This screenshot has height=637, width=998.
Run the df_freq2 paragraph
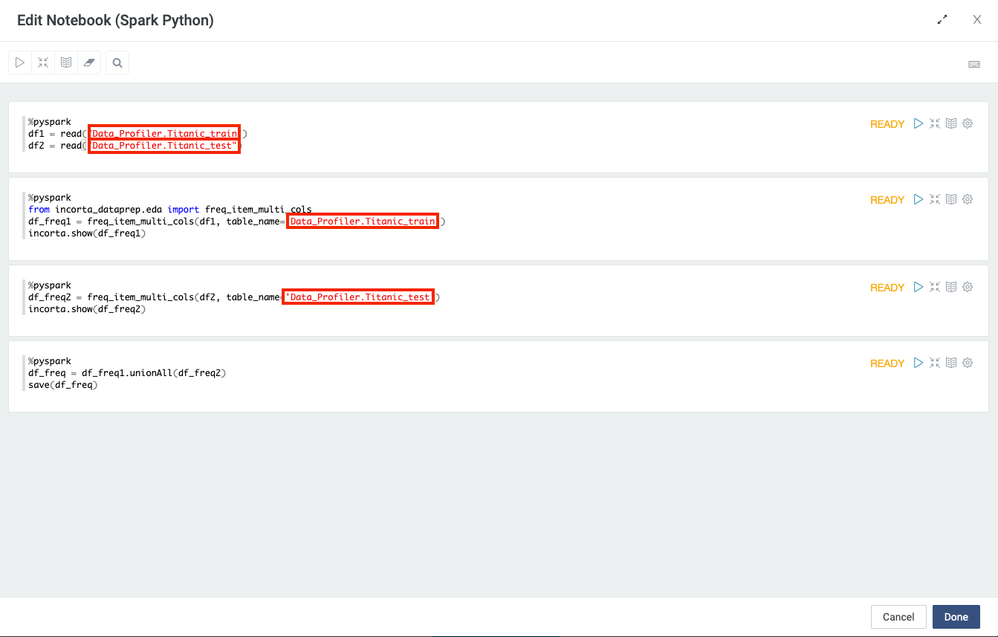click(918, 287)
